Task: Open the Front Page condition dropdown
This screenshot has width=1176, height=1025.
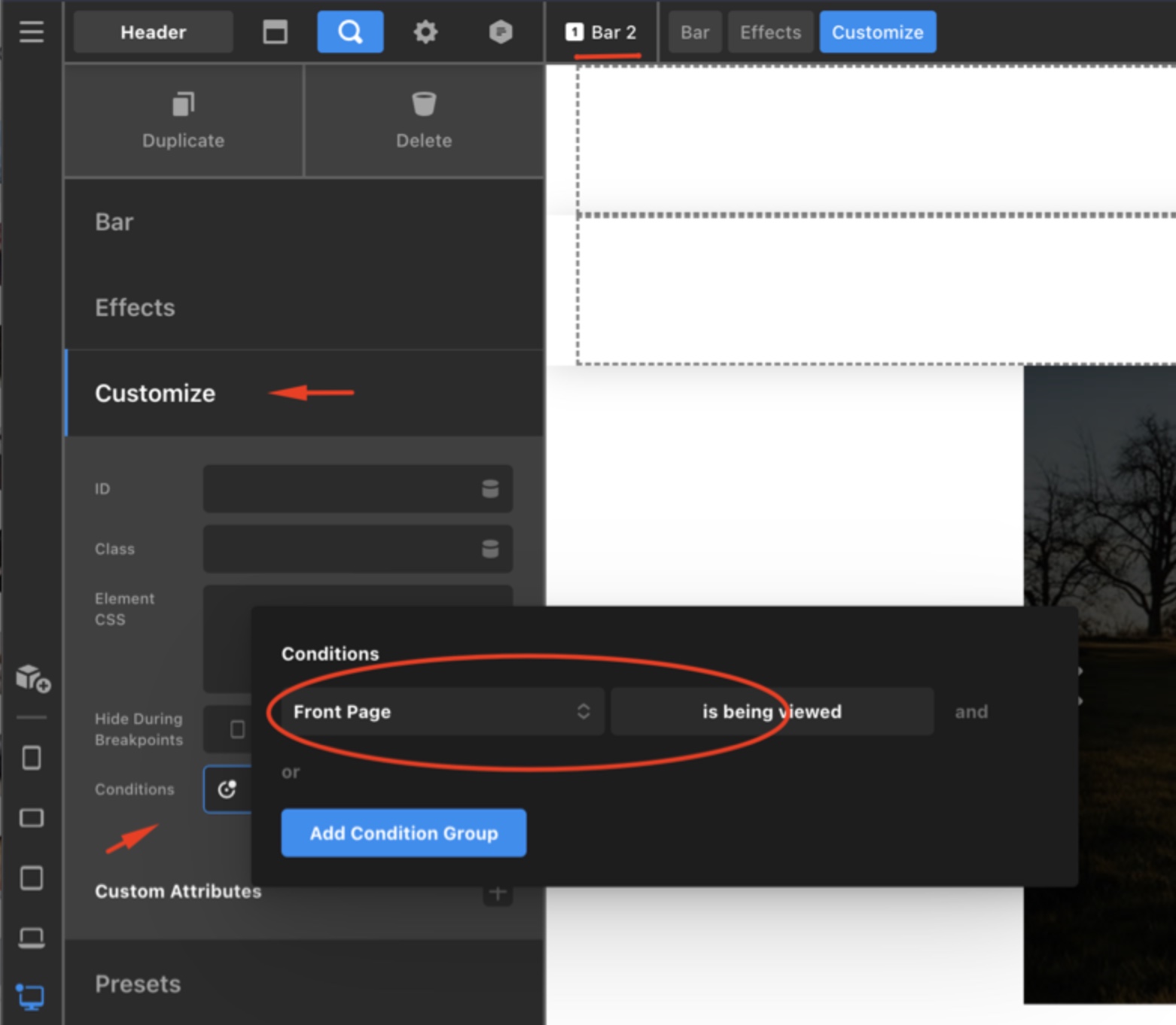Action: [437, 711]
